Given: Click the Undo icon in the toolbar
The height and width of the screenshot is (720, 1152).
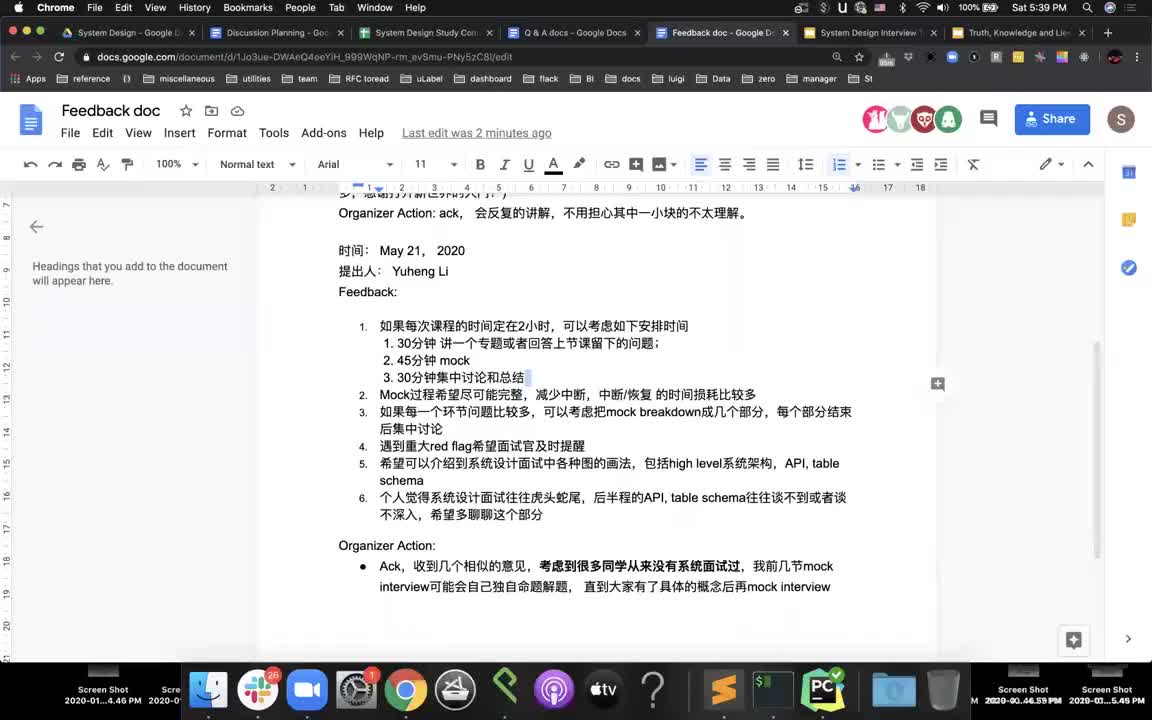Looking at the screenshot, I should pos(30,165).
